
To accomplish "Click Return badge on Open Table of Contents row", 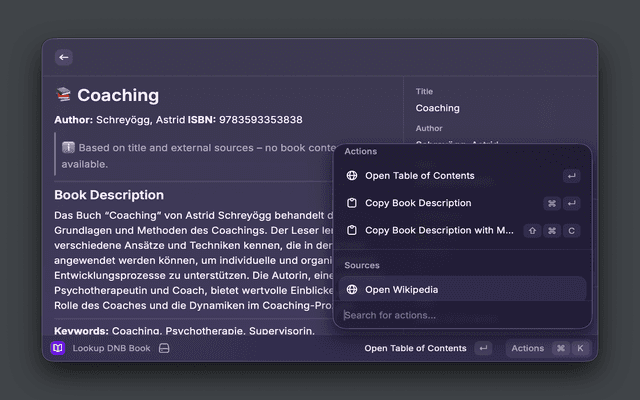I will pyautogui.click(x=571, y=176).
